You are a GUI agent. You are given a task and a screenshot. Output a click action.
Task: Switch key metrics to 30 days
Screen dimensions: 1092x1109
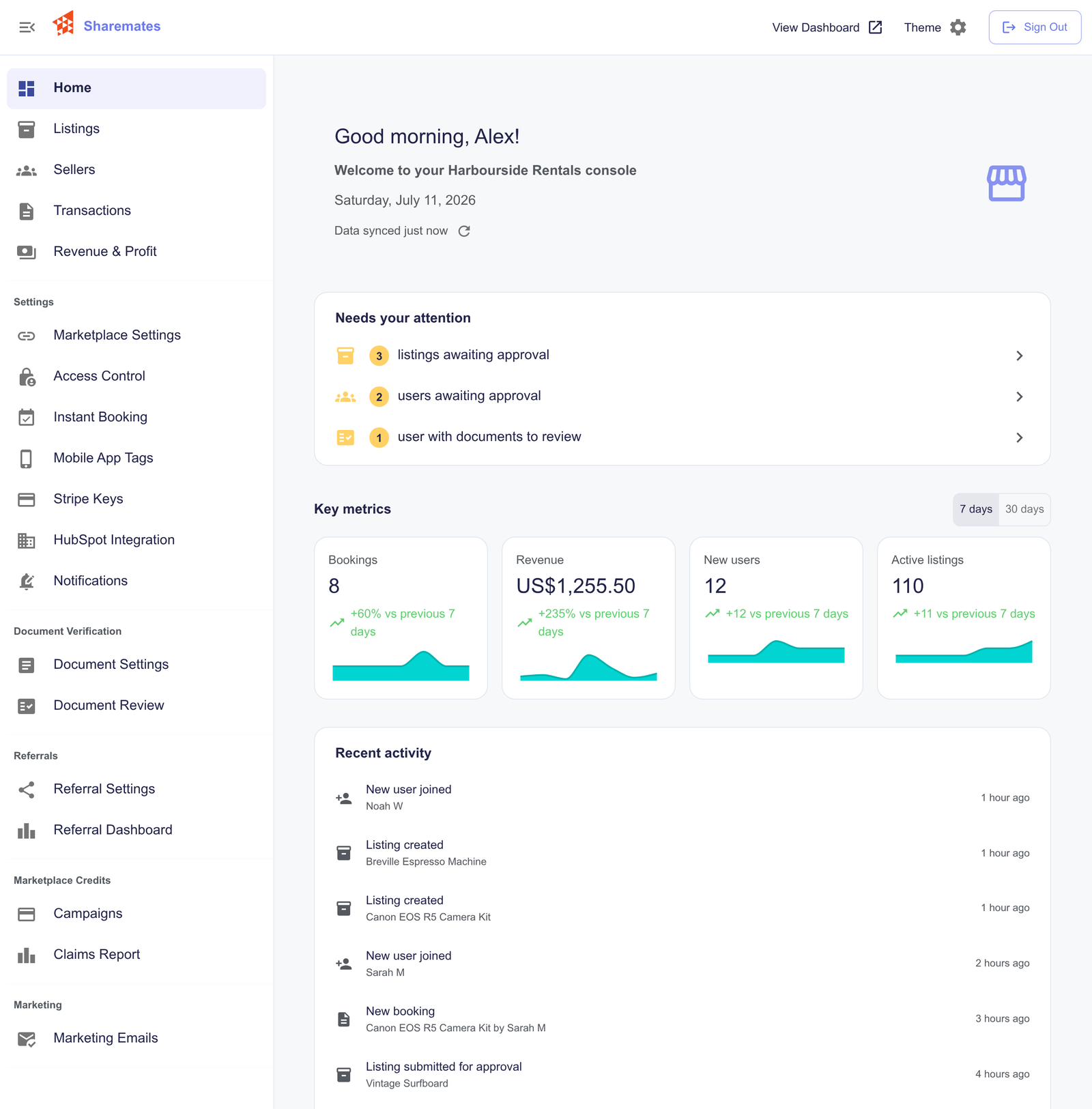click(1024, 509)
